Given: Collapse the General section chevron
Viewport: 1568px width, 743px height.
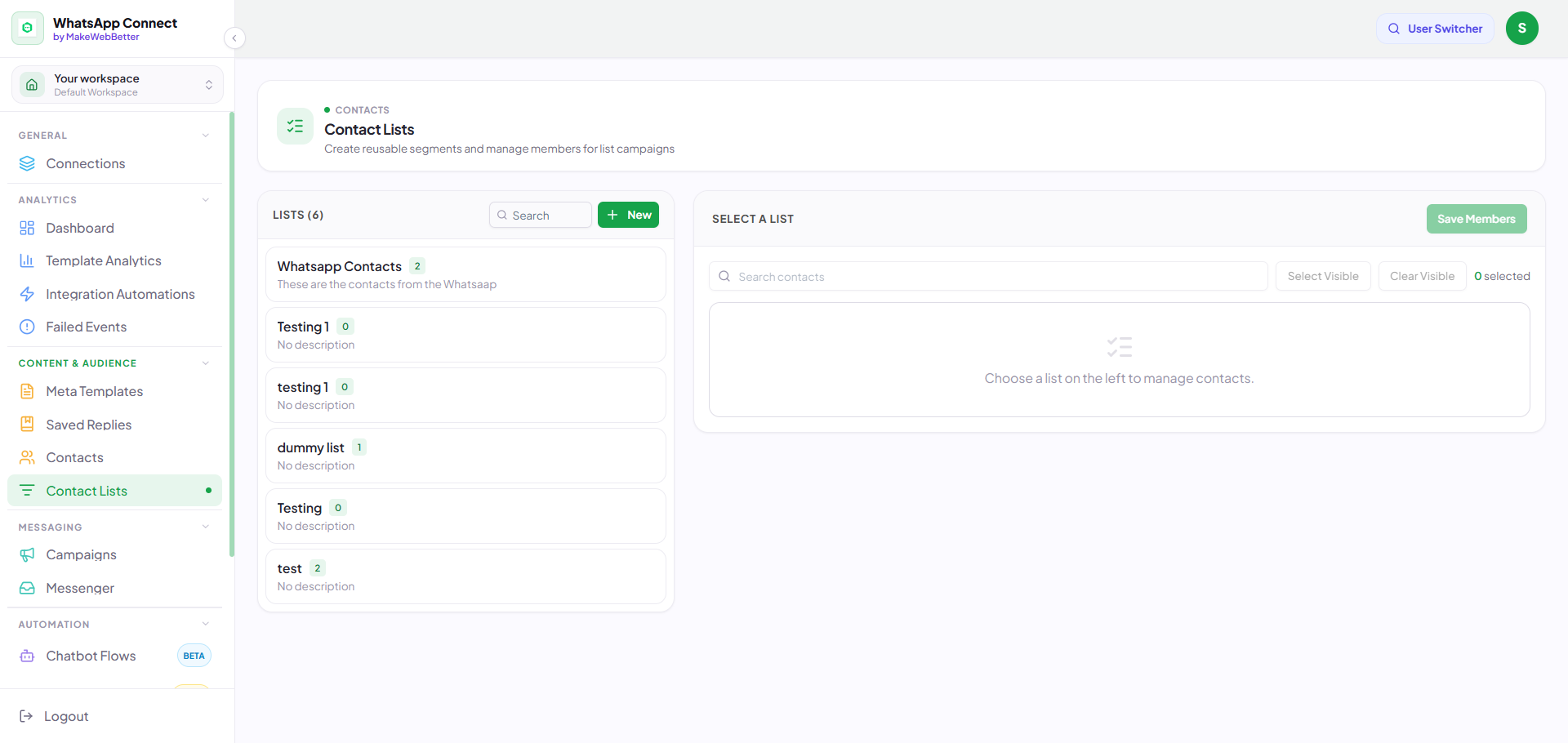Looking at the screenshot, I should pos(206,136).
